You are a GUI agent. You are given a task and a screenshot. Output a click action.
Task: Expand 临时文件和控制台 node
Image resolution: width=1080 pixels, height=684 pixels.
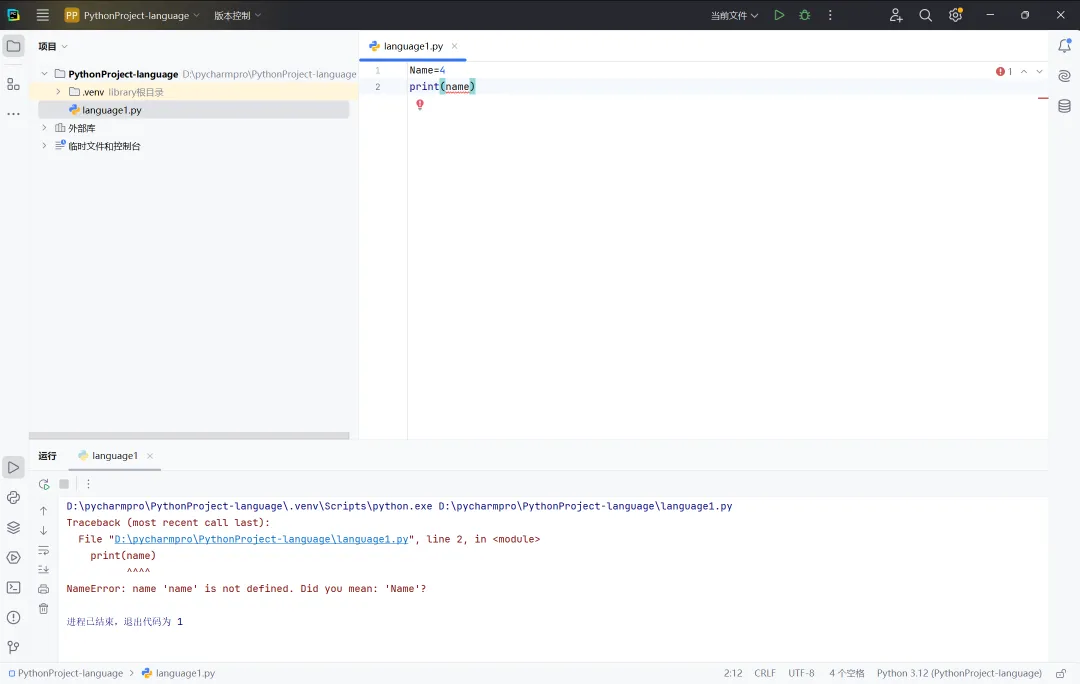(x=45, y=146)
